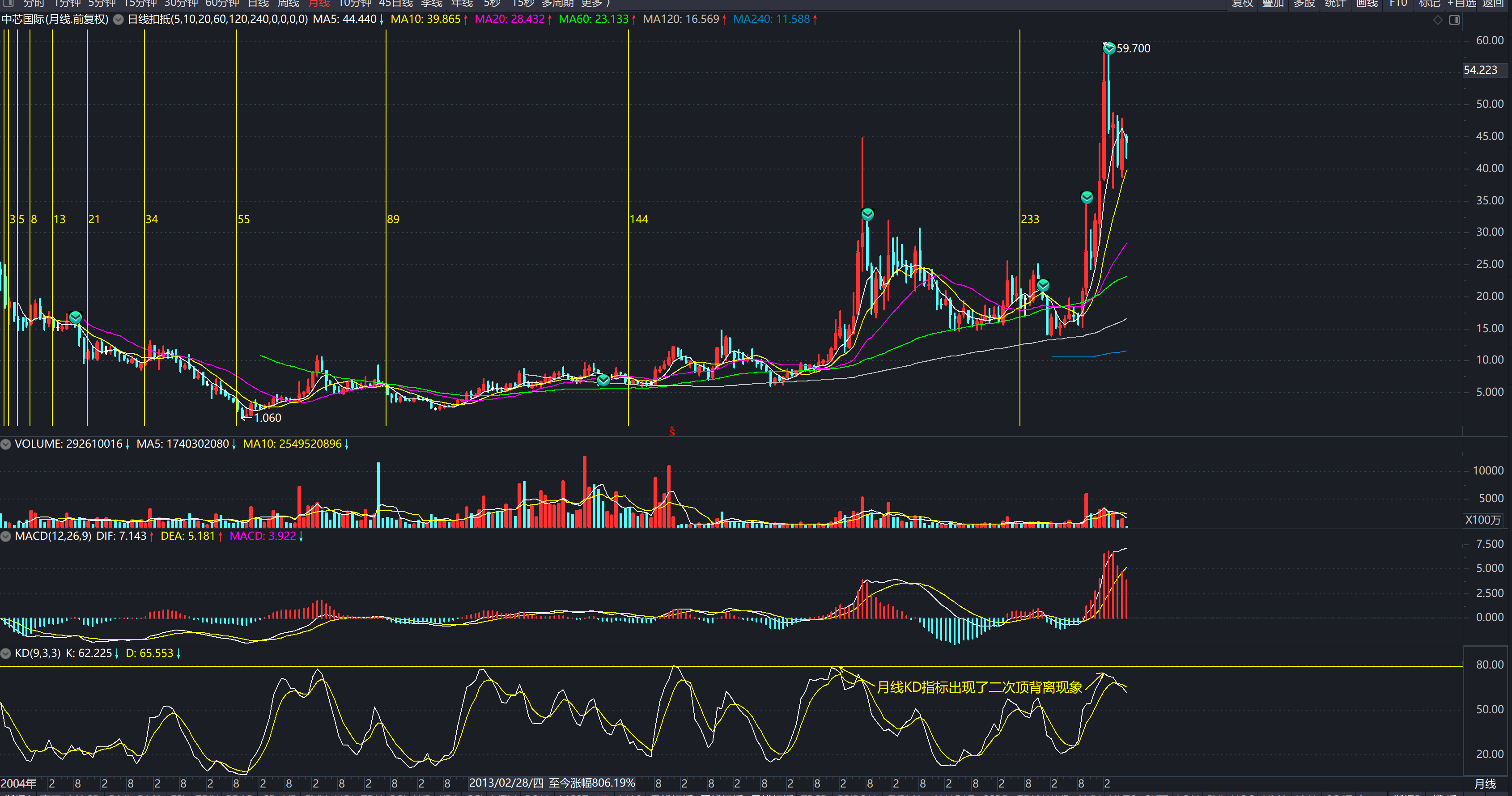Select the Fibonacci time line labeled 144

pyautogui.click(x=629, y=228)
